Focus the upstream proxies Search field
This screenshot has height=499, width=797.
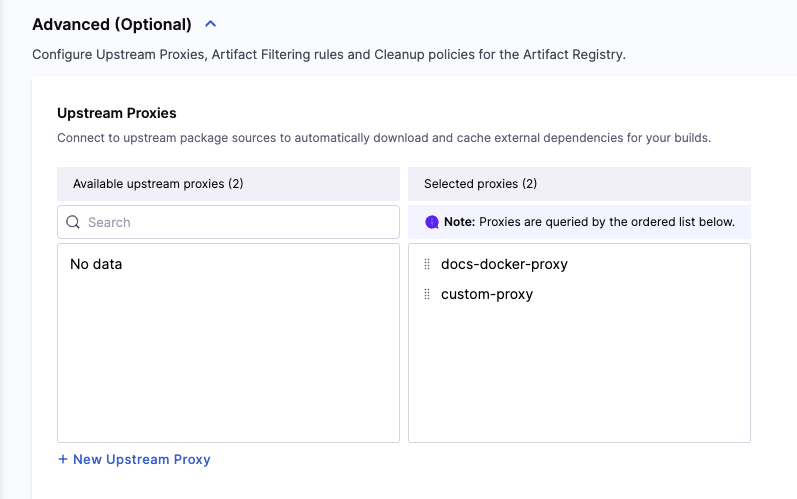pyautogui.click(x=235, y=222)
